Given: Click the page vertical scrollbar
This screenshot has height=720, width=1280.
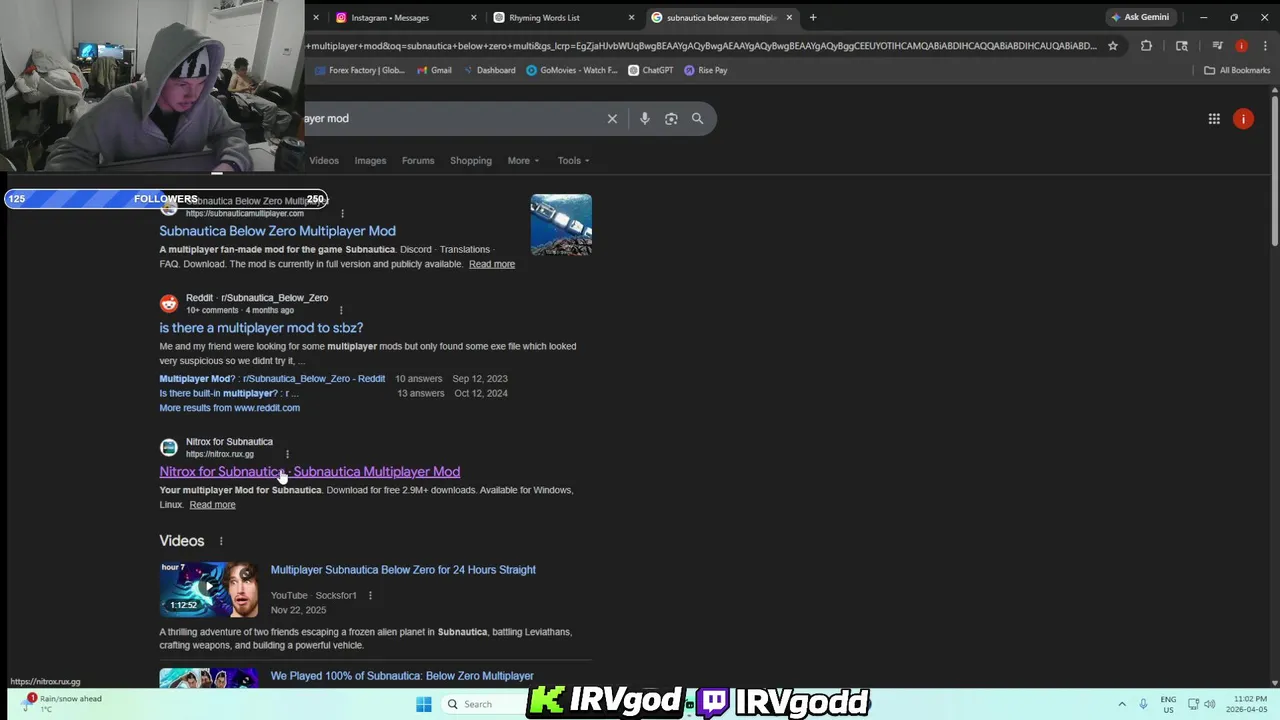Looking at the screenshot, I should coord(1274,170).
